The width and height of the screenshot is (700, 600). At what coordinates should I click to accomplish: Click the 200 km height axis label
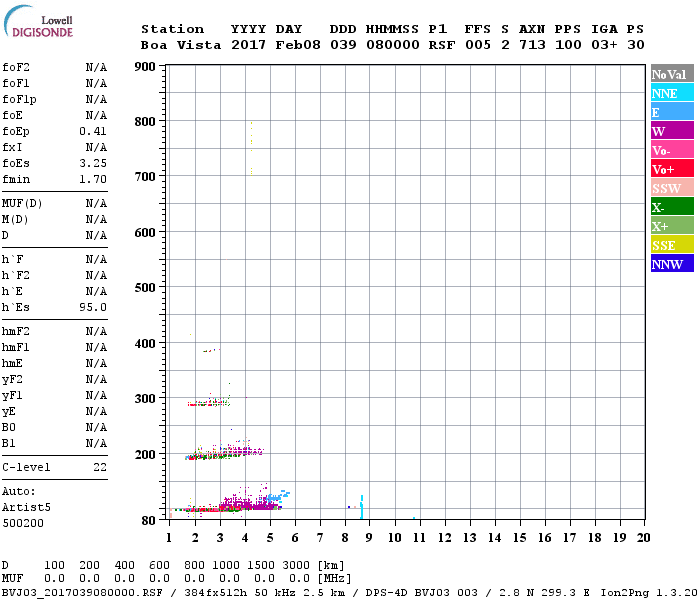pyautogui.click(x=145, y=454)
